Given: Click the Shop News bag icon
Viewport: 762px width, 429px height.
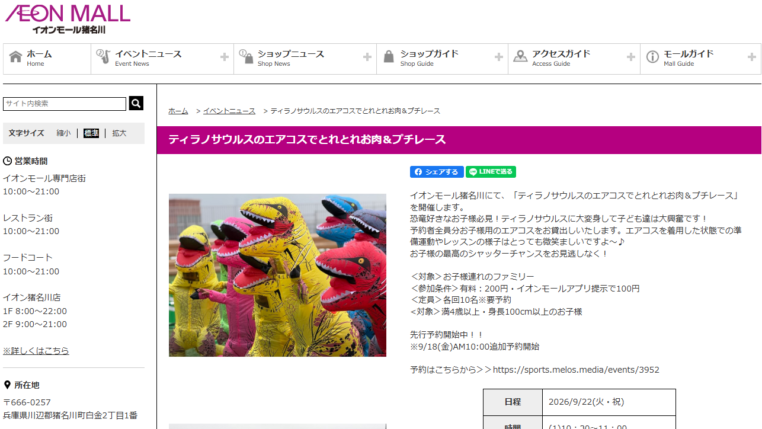Looking at the screenshot, I should pos(246,56).
